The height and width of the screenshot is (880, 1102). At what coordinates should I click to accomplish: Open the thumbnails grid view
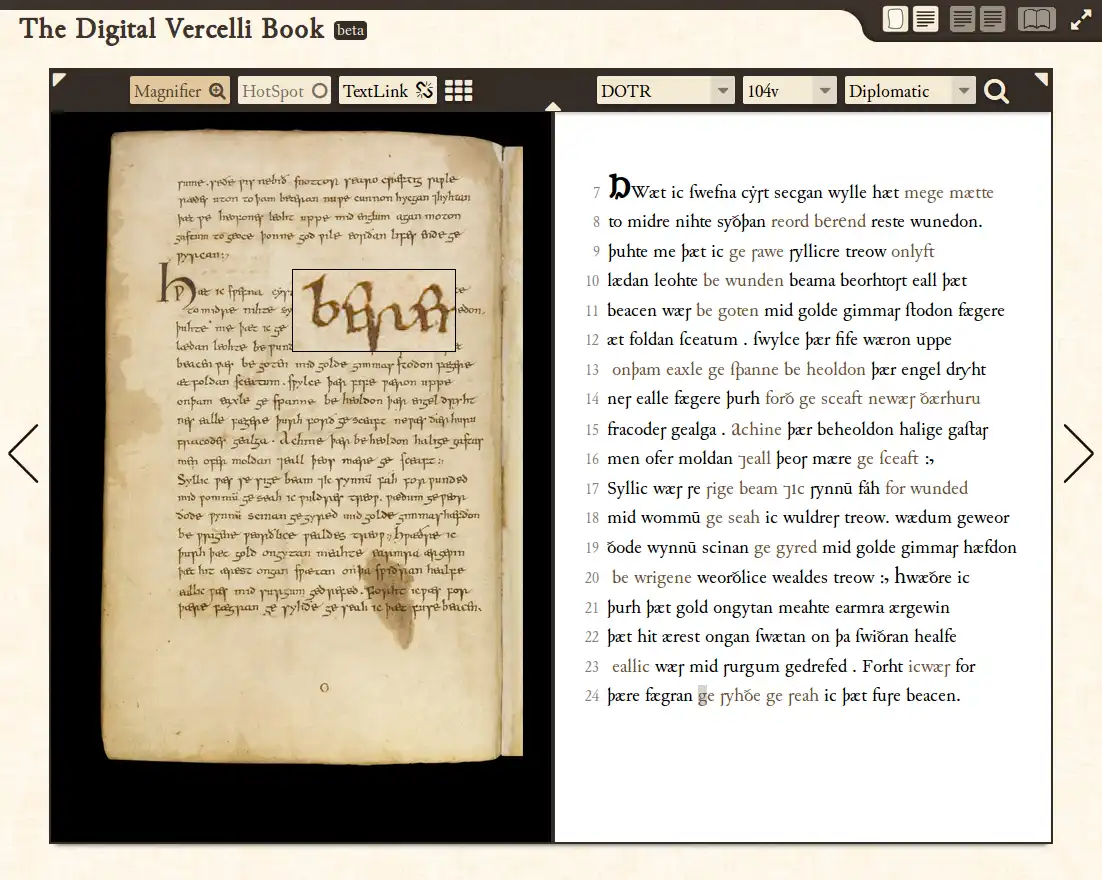point(458,91)
